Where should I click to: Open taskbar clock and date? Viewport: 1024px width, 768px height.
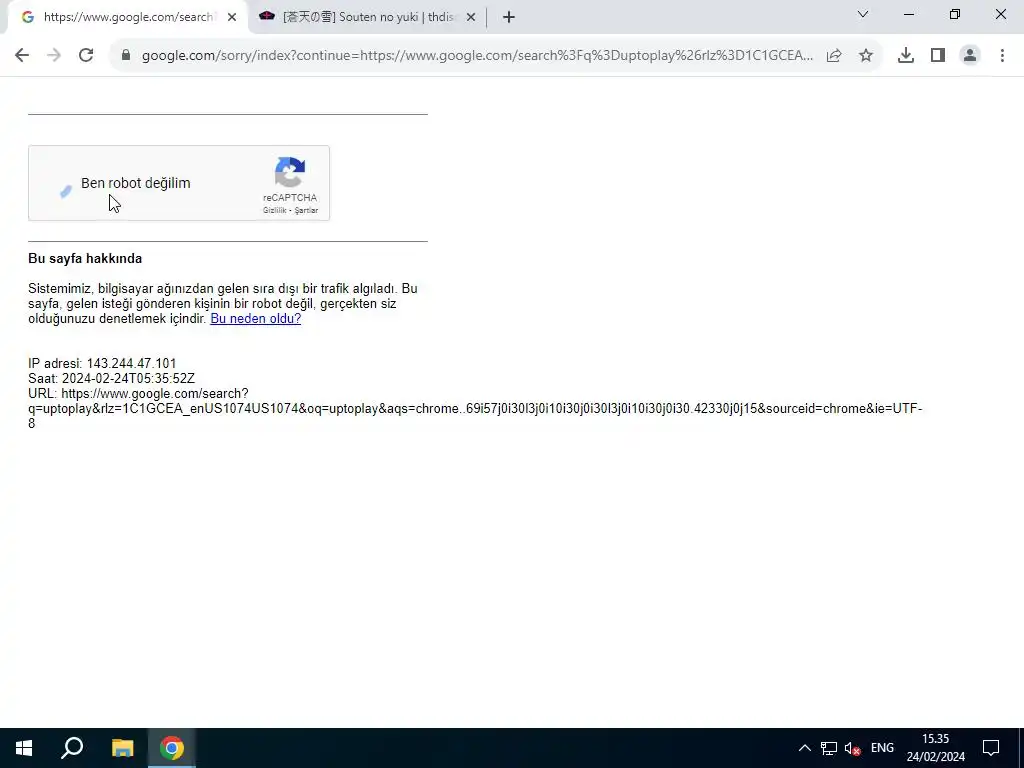pos(935,748)
